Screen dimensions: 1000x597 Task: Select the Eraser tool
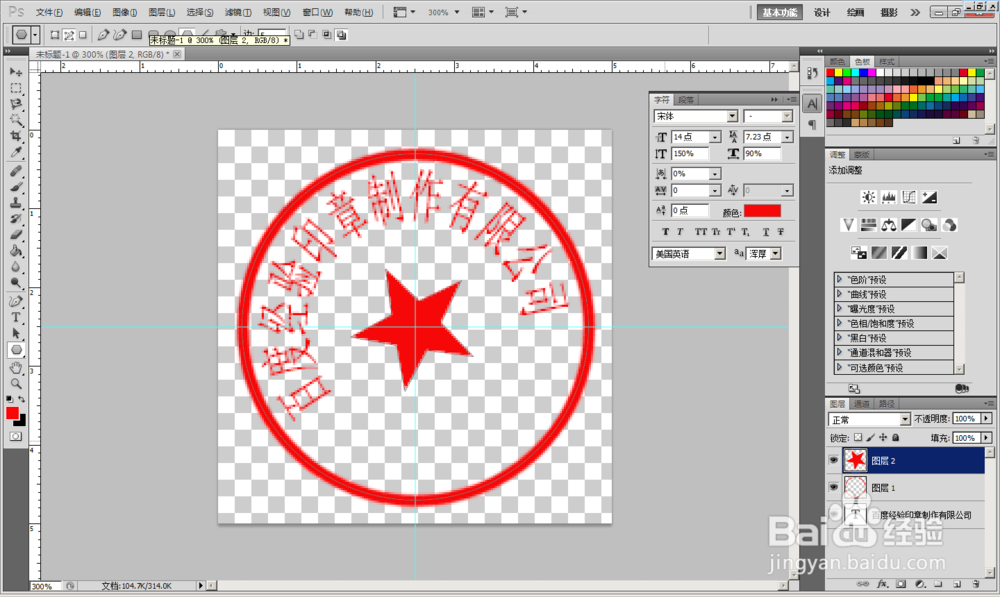click(16, 235)
